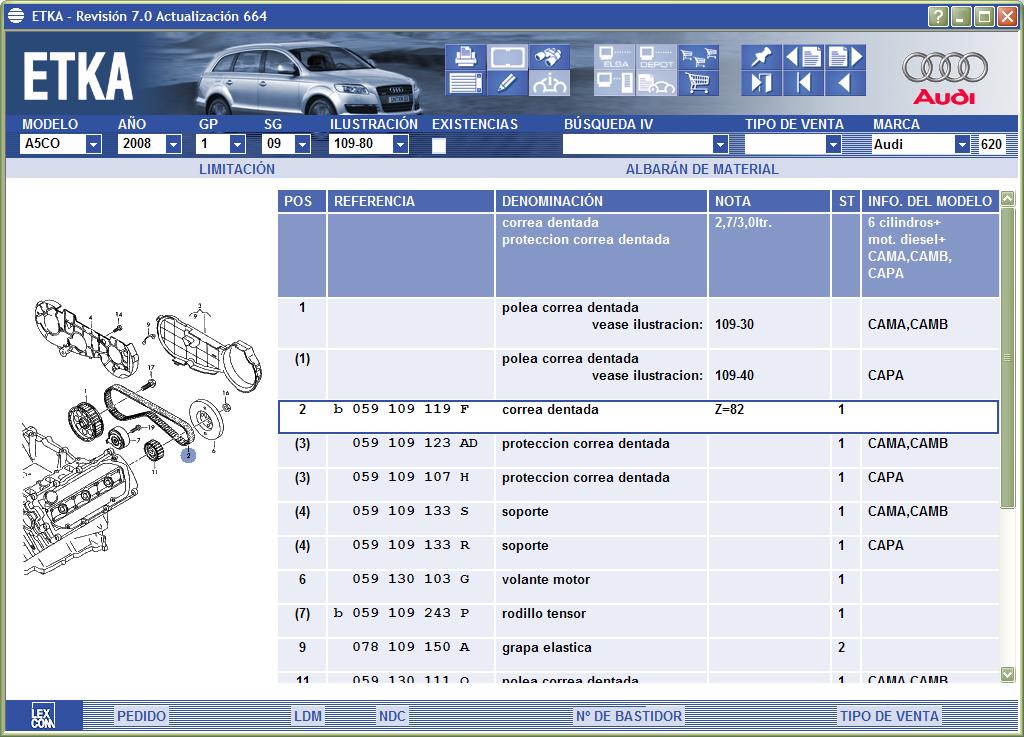Screen dimensions: 1024x737
Task: Click the blank frame icon beside printer
Action: 507,57
